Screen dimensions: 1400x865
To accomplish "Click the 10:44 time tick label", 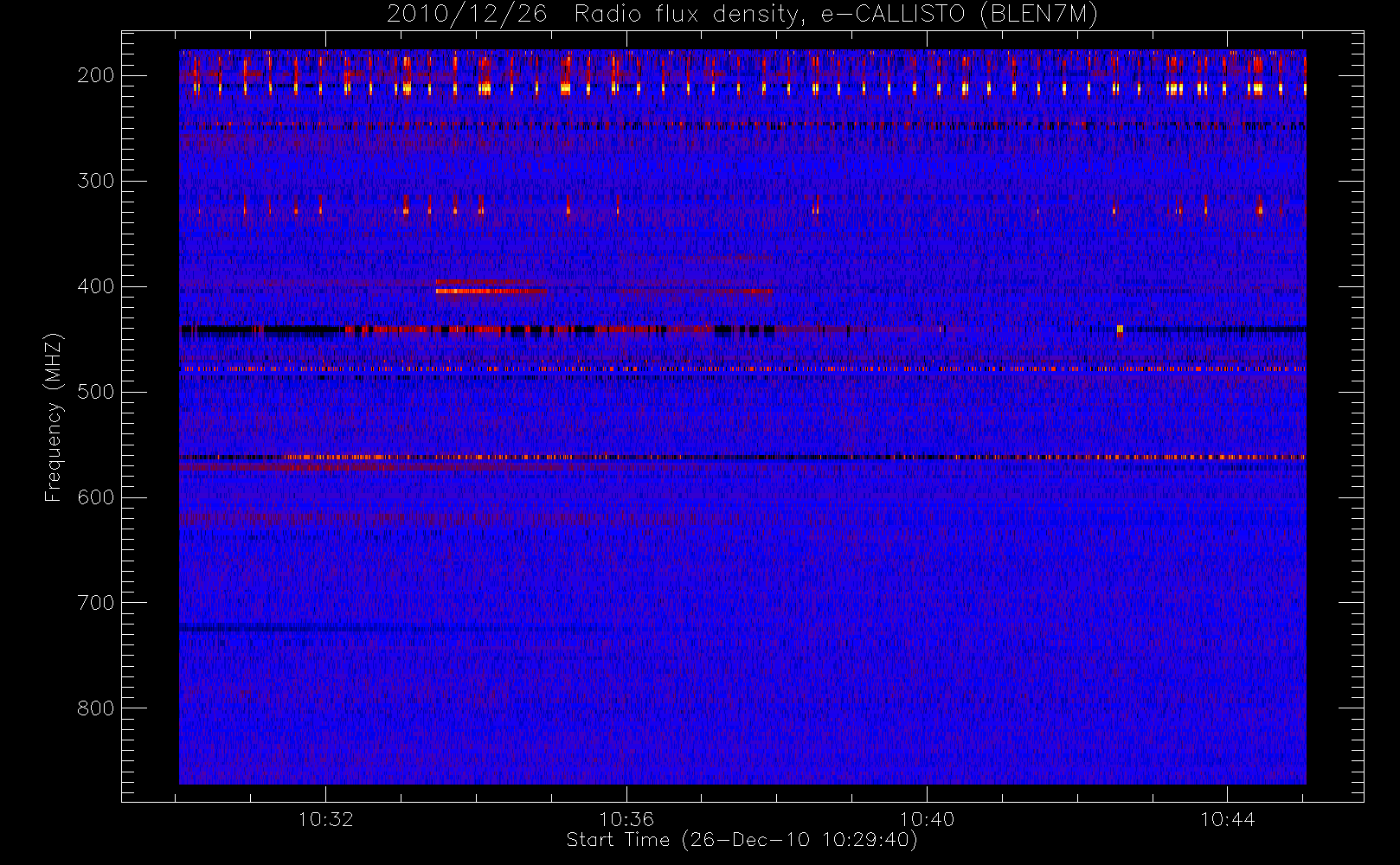I will coord(1227,819).
